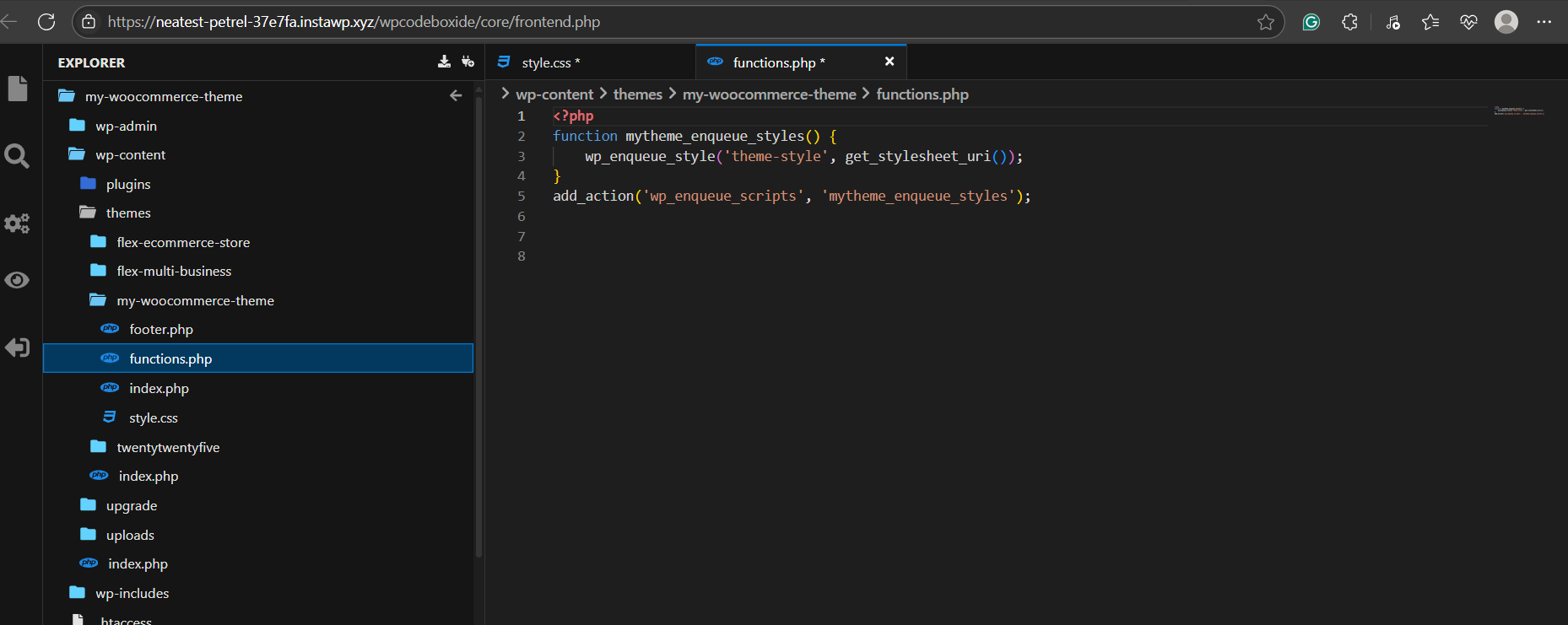Click the code minimap in the editor
Screen dimensions: 1568x625
1519,110
